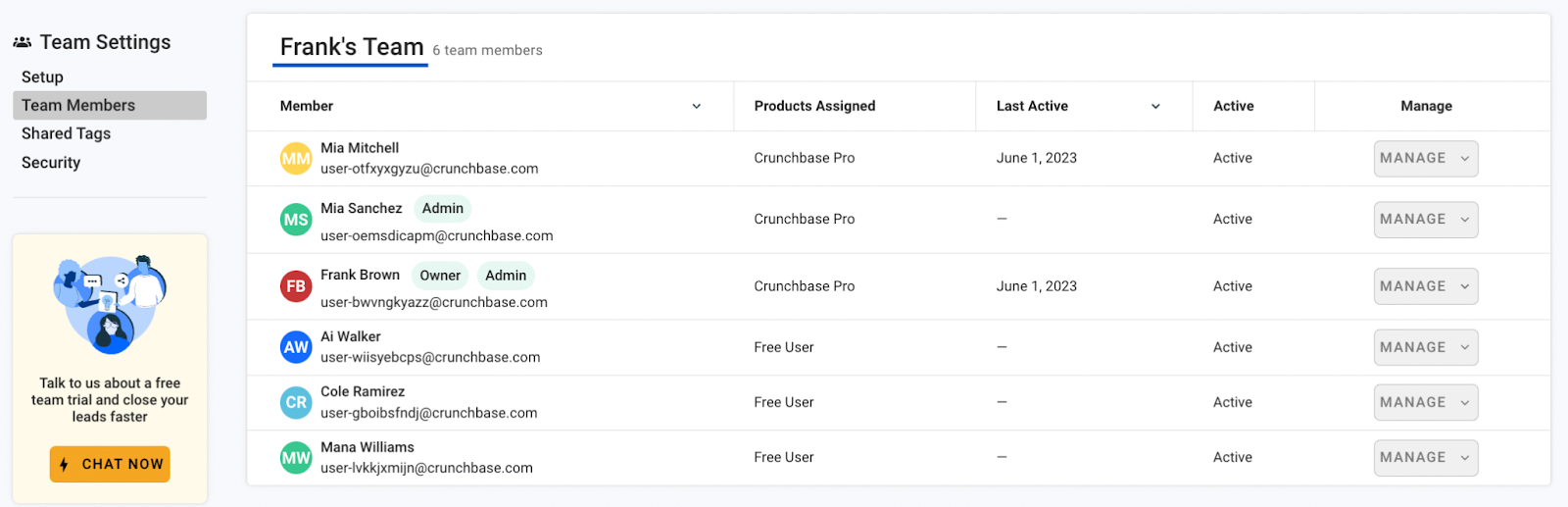The width and height of the screenshot is (1568, 507).
Task: Click Ai Walker's AW avatar icon
Action: [x=296, y=347]
